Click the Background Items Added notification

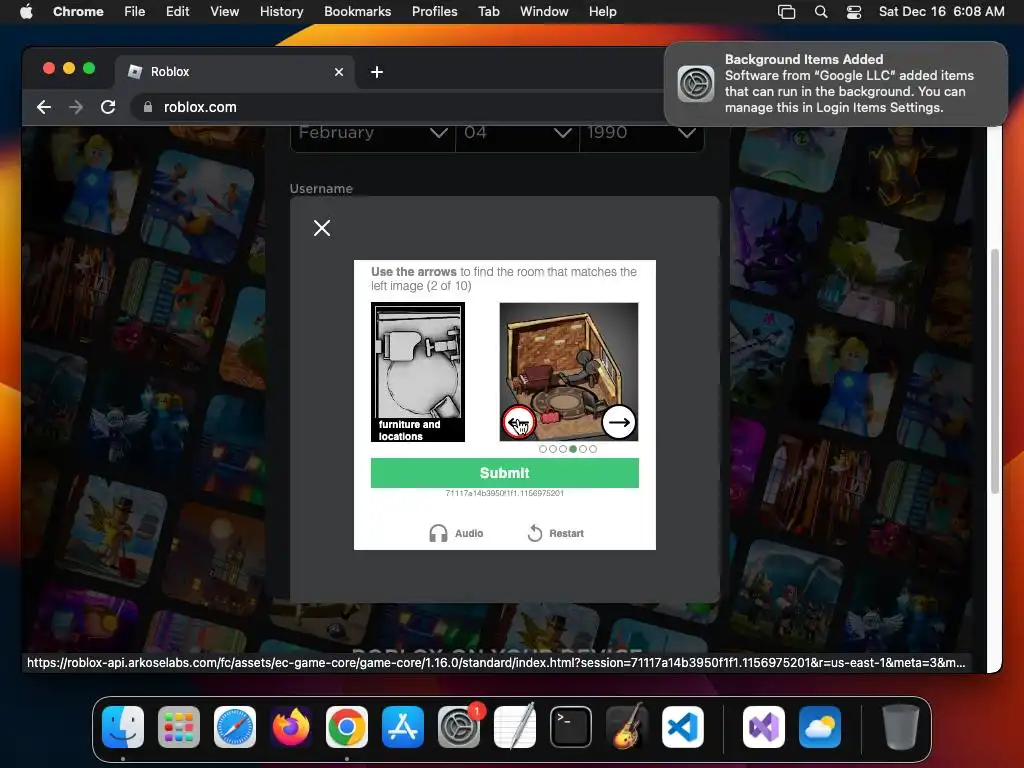click(836, 84)
